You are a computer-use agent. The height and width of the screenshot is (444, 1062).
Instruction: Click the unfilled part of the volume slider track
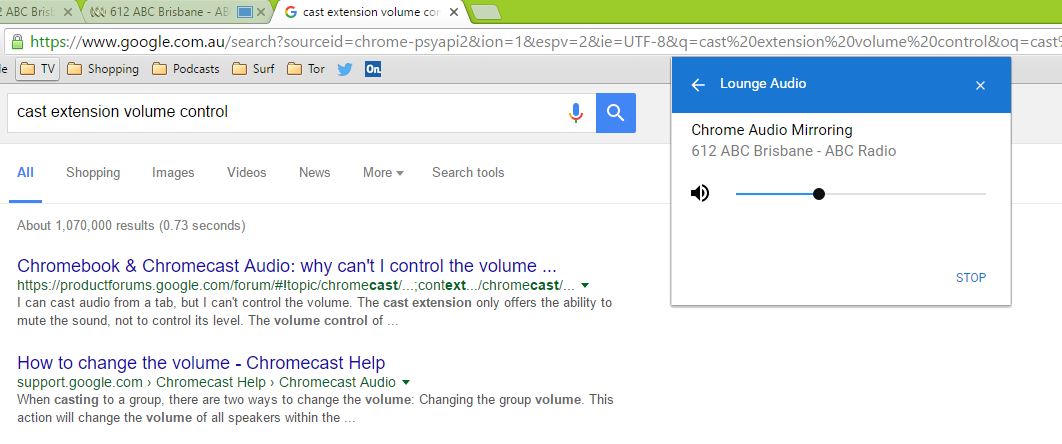[x=906, y=194]
